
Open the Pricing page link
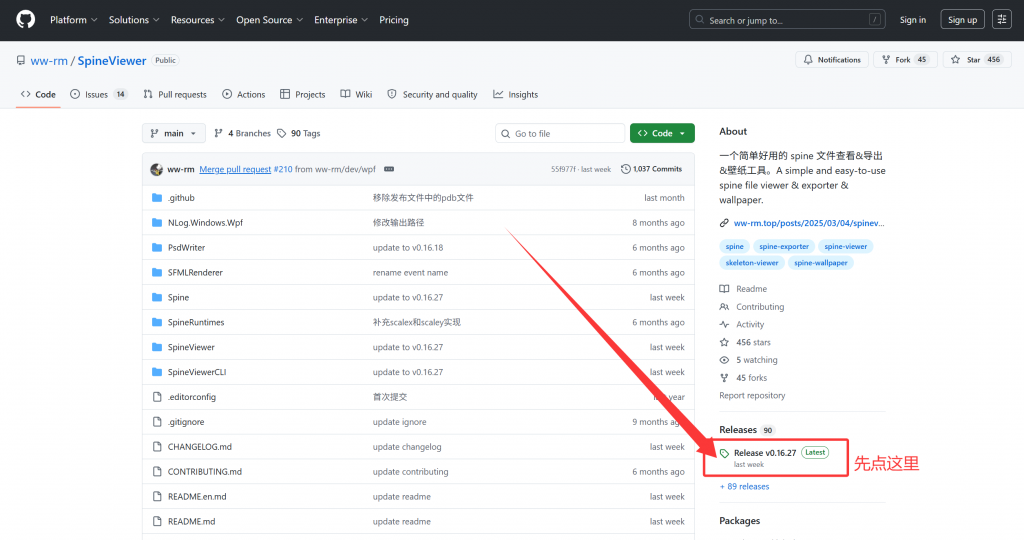(394, 20)
